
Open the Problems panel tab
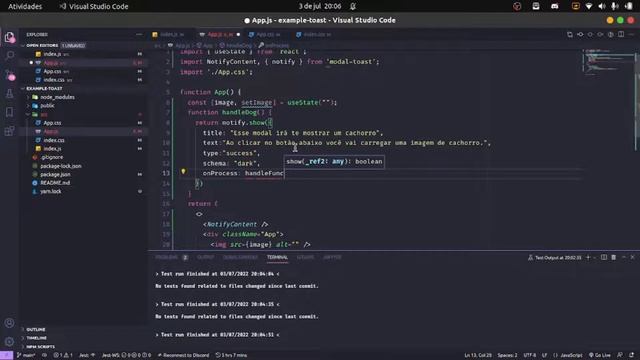[171, 258]
